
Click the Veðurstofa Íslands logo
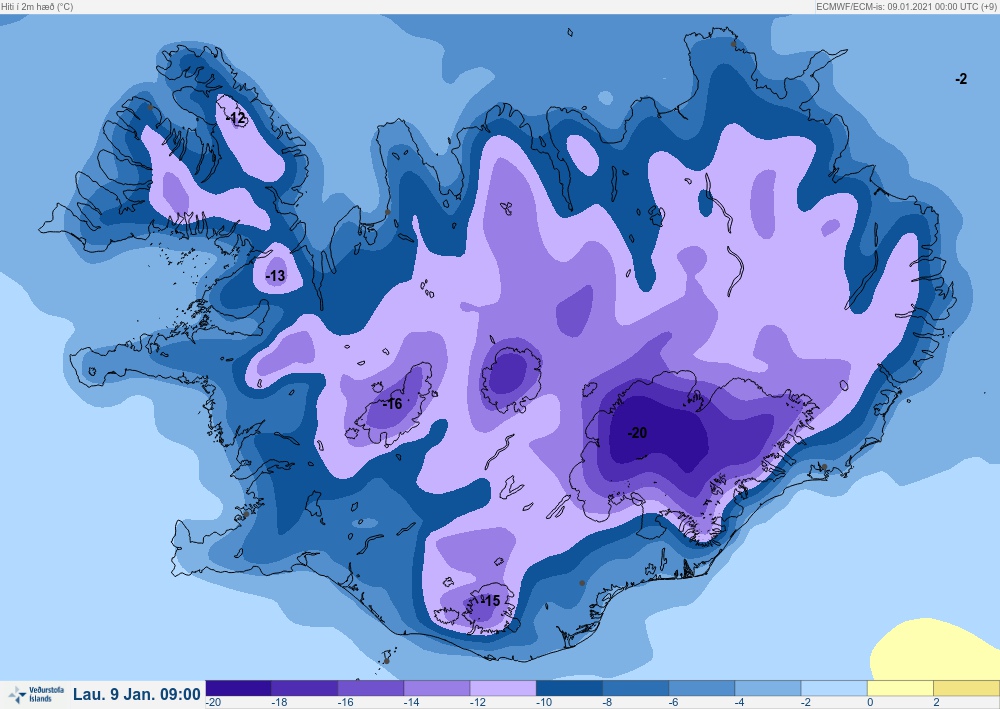[x=36, y=694]
